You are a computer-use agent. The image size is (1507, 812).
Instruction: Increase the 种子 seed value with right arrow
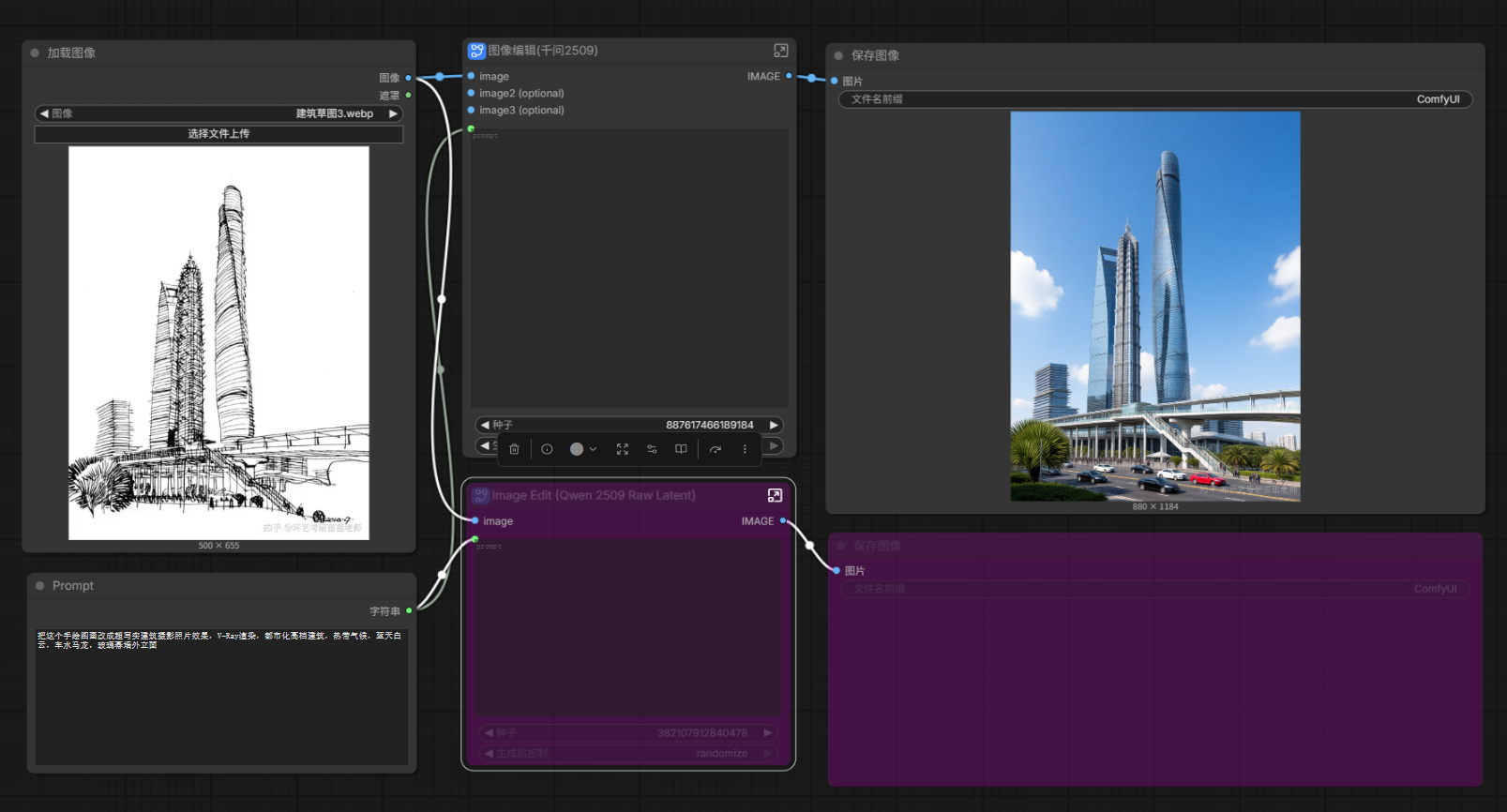pyautogui.click(x=774, y=425)
